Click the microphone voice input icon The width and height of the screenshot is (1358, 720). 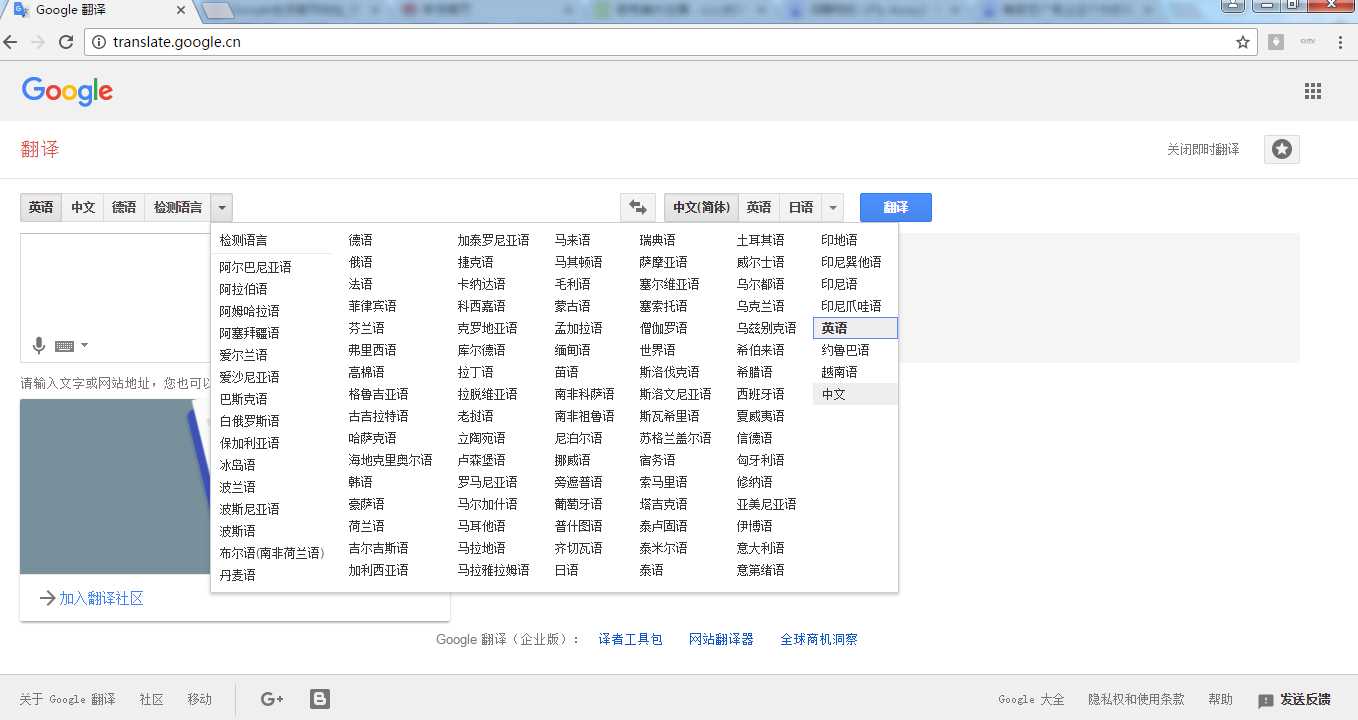pyautogui.click(x=39, y=346)
